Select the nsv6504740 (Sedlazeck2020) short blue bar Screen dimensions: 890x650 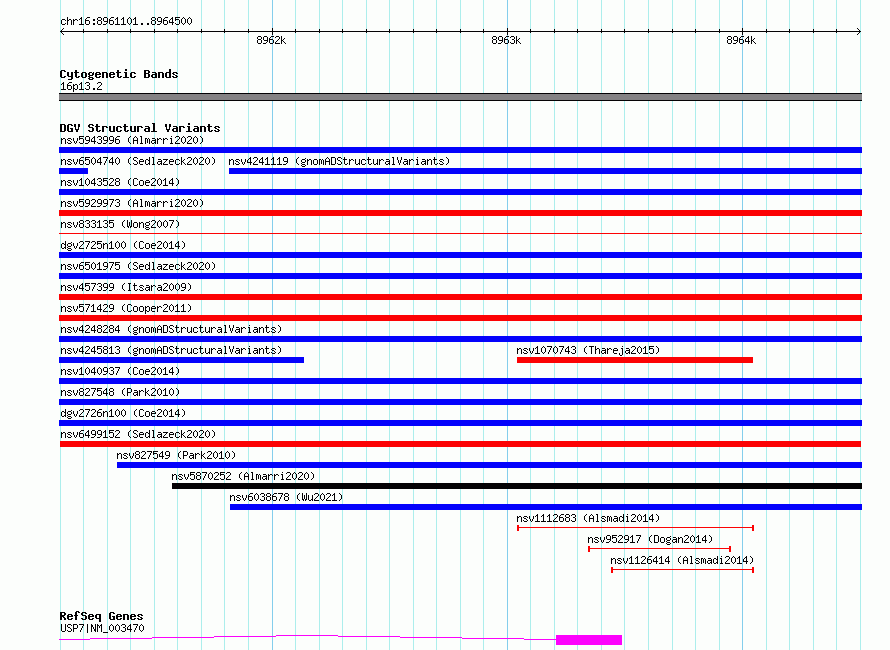pyautogui.click(x=74, y=171)
